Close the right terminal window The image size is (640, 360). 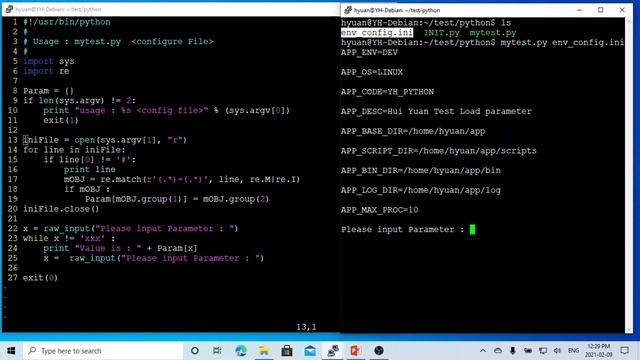[x=622, y=10]
